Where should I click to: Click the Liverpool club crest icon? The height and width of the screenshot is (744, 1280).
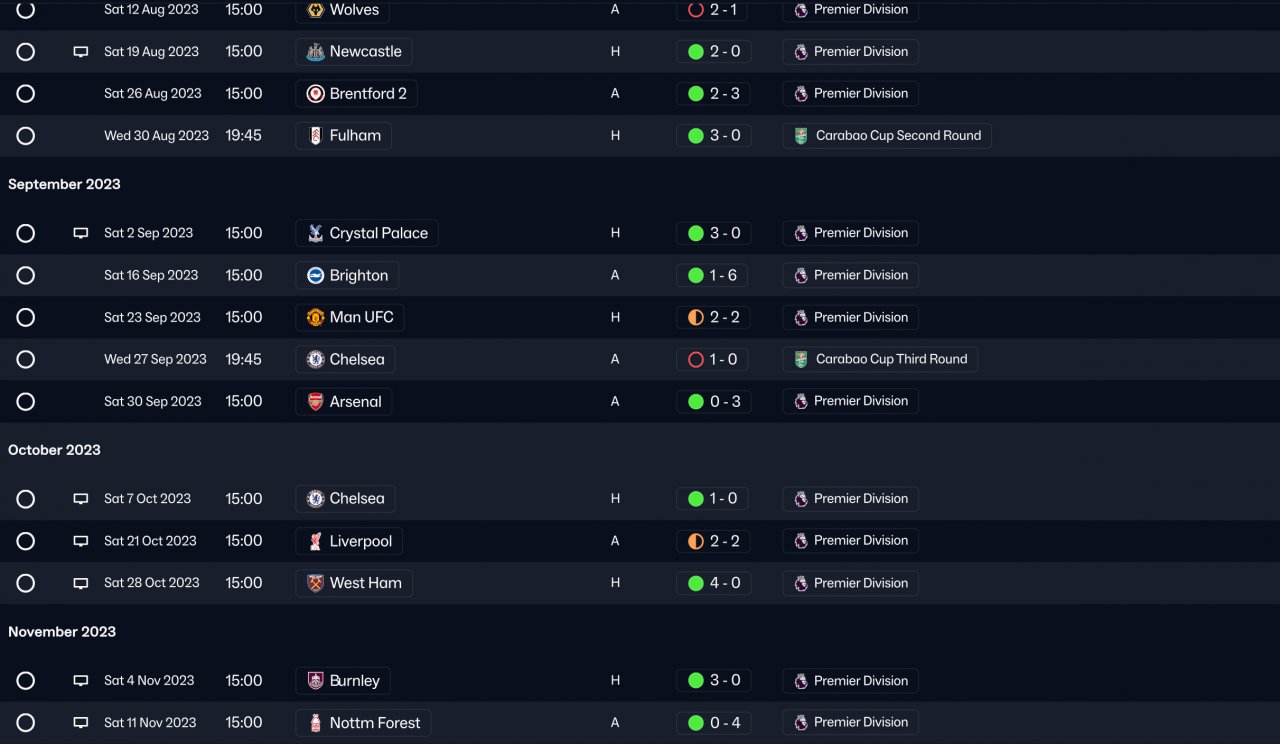[x=315, y=542]
